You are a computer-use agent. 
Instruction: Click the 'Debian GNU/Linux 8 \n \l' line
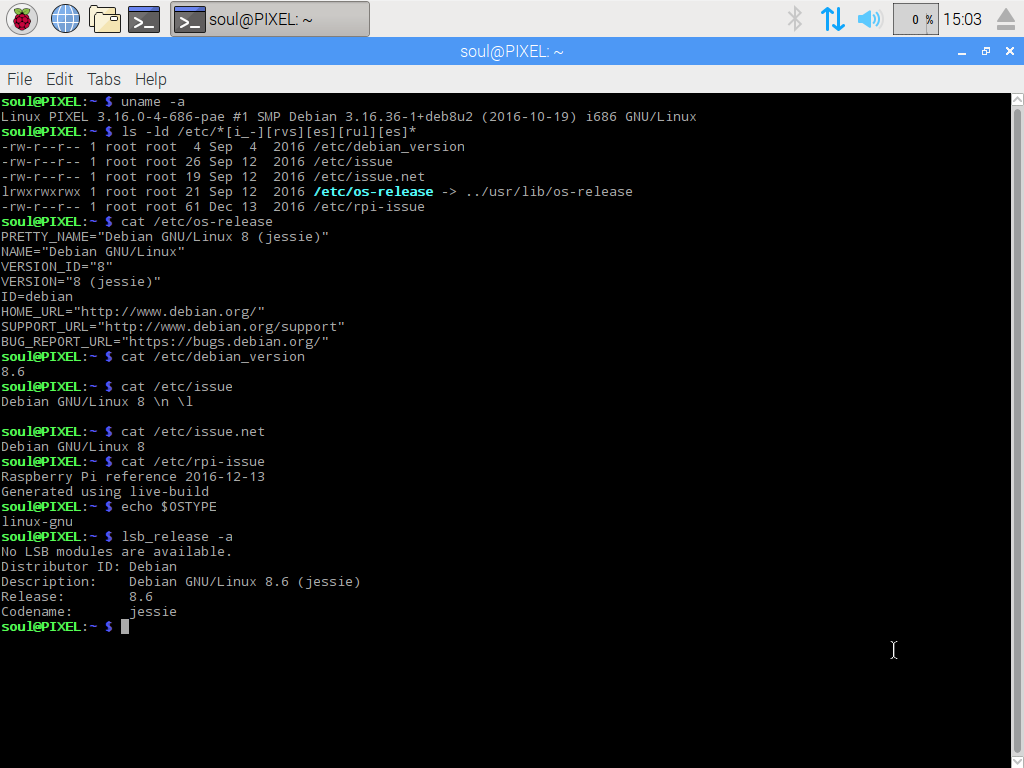coord(97,401)
